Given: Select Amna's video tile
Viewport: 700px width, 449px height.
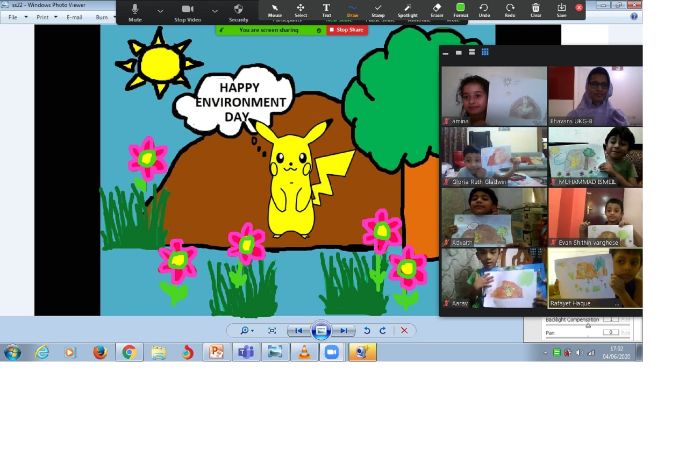Looking at the screenshot, I should click(494, 96).
